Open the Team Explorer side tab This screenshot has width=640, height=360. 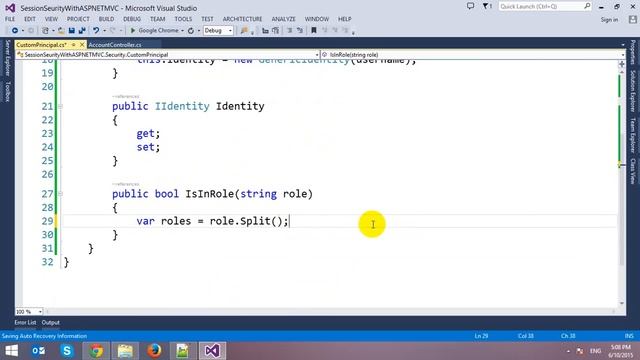coord(633,136)
